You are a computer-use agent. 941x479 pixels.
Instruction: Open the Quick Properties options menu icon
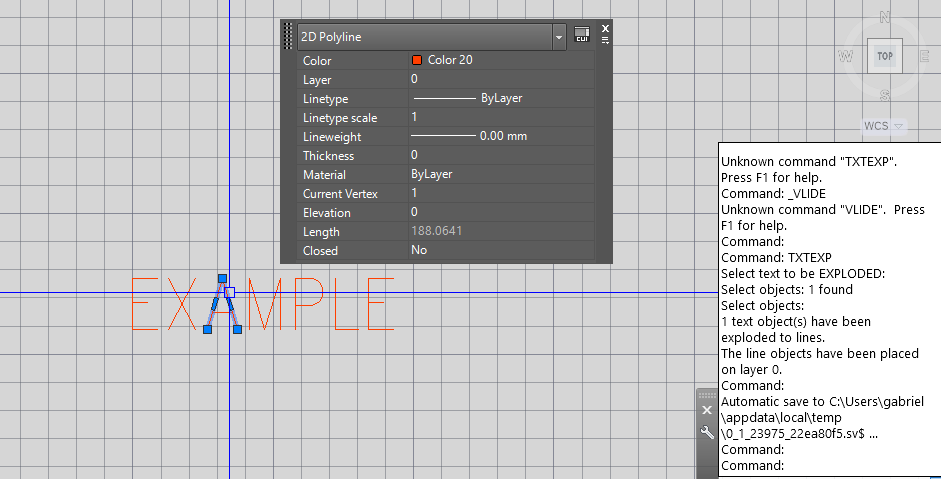coord(605,41)
